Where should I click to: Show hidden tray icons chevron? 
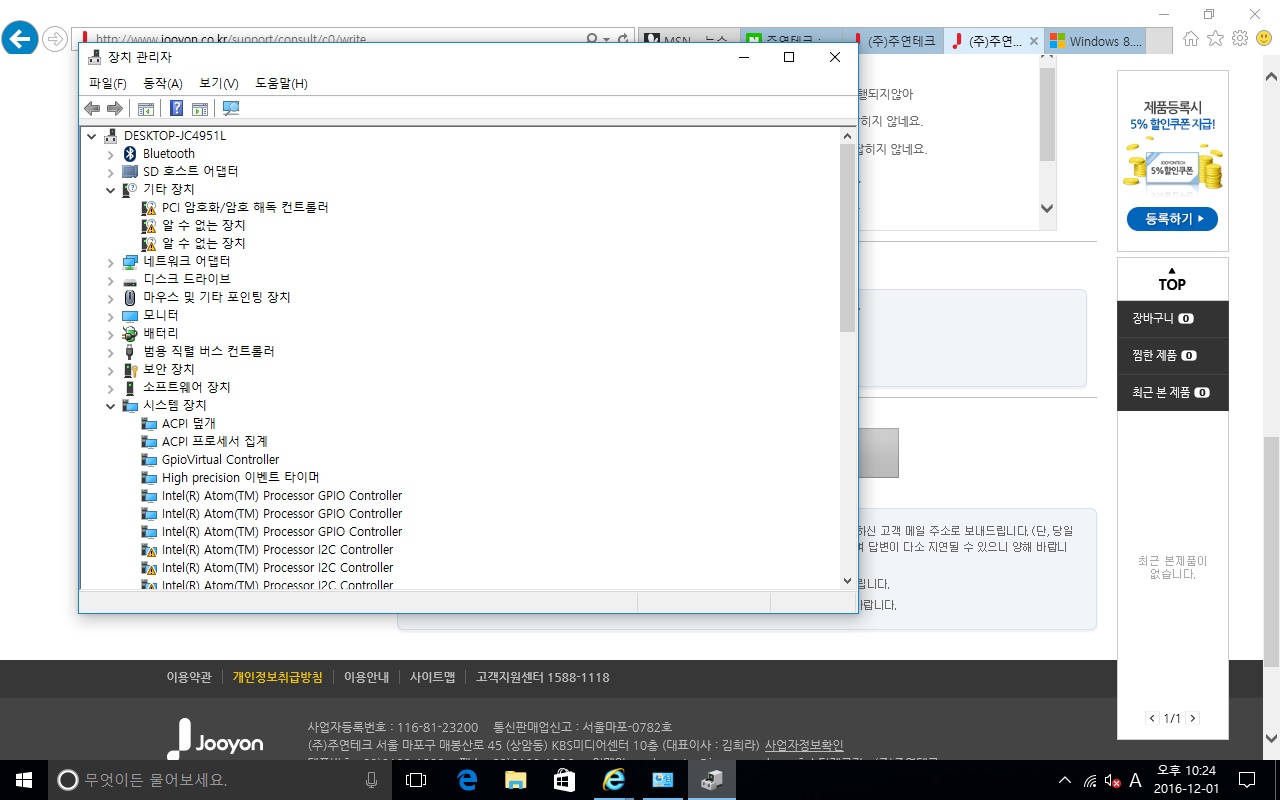[x=1066, y=780]
